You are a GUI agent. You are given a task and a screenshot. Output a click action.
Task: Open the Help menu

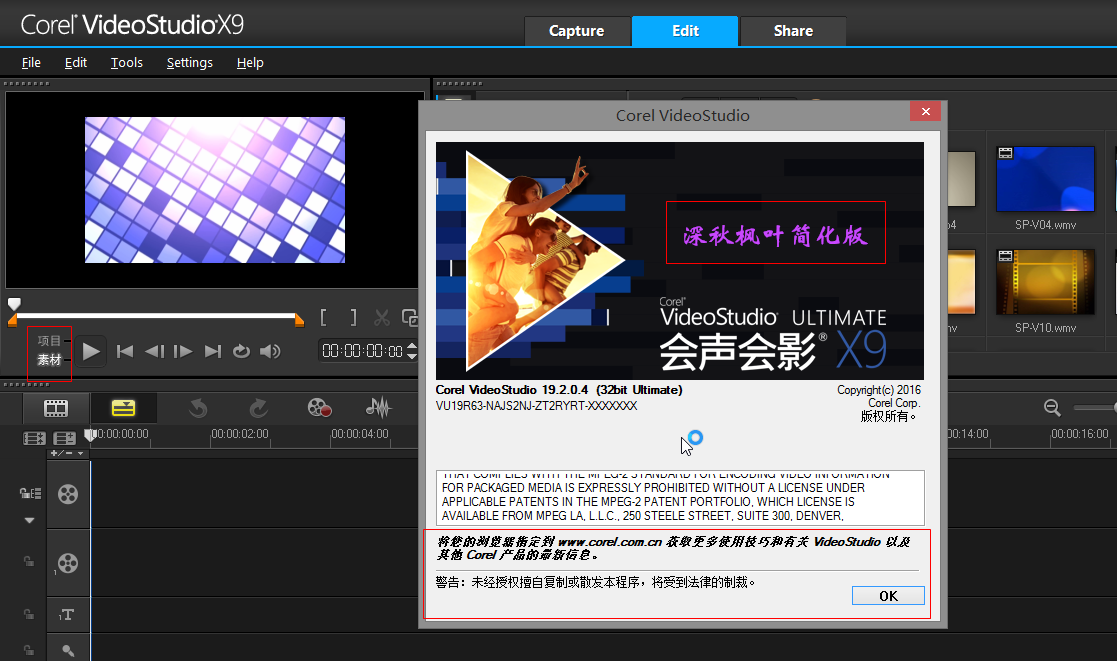[250, 63]
